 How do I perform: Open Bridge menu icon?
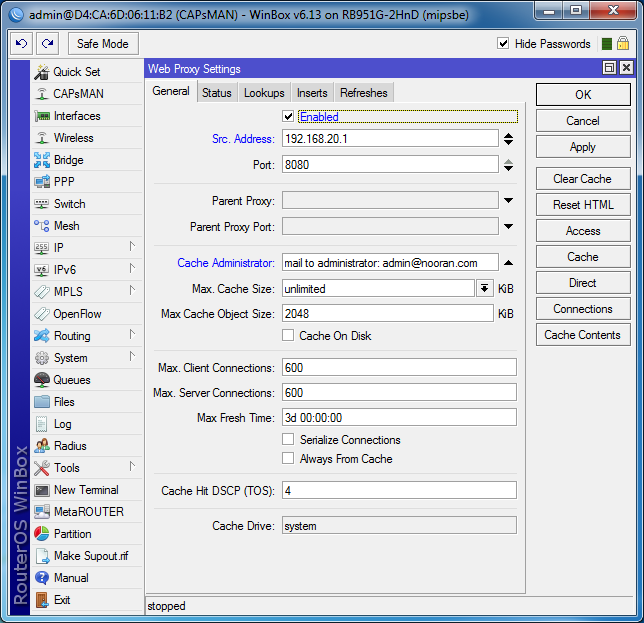tap(41, 160)
